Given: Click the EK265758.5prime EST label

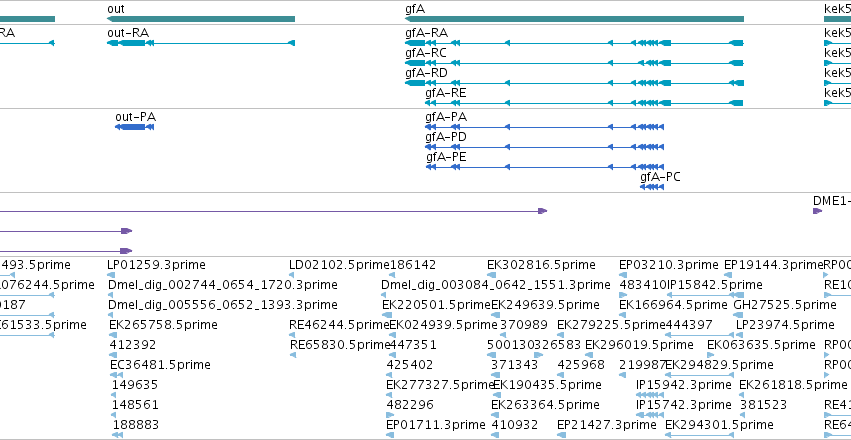Looking at the screenshot, I should click(163, 325).
